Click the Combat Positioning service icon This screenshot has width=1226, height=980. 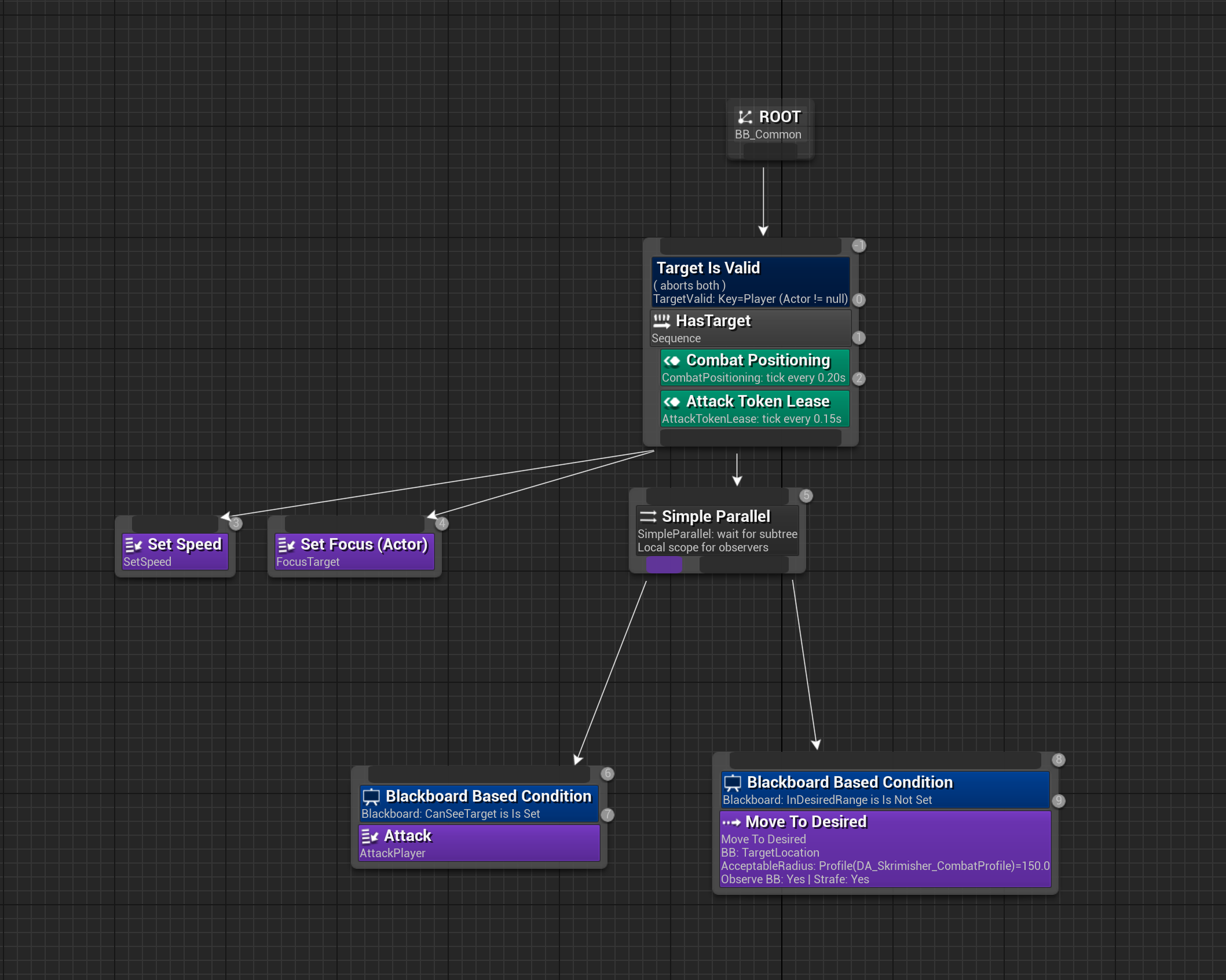pyautogui.click(x=672, y=361)
